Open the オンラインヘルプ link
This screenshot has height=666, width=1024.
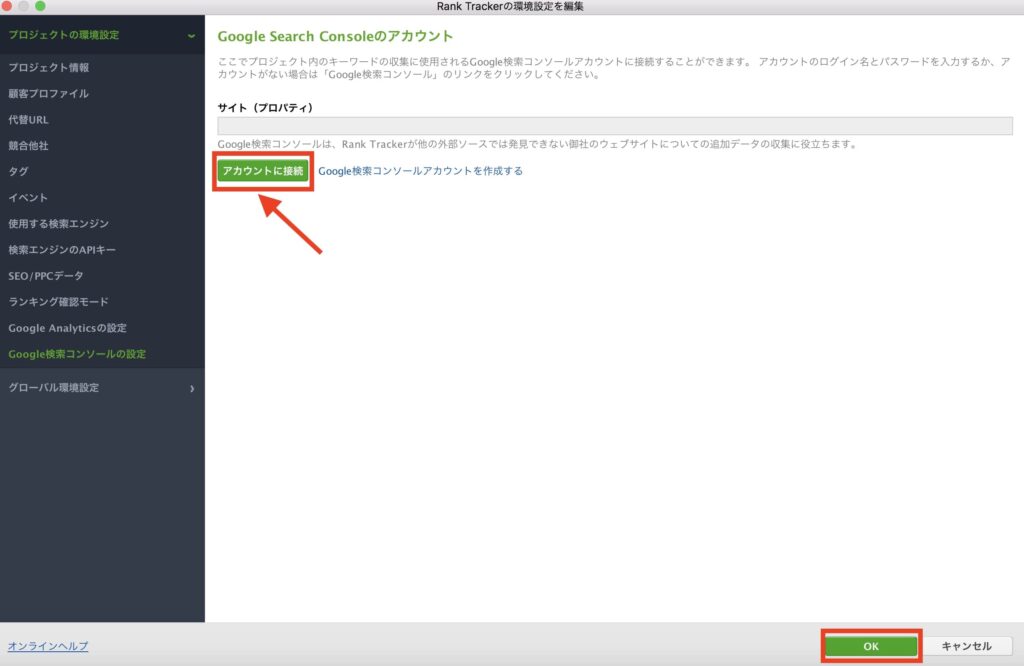pos(48,646)
